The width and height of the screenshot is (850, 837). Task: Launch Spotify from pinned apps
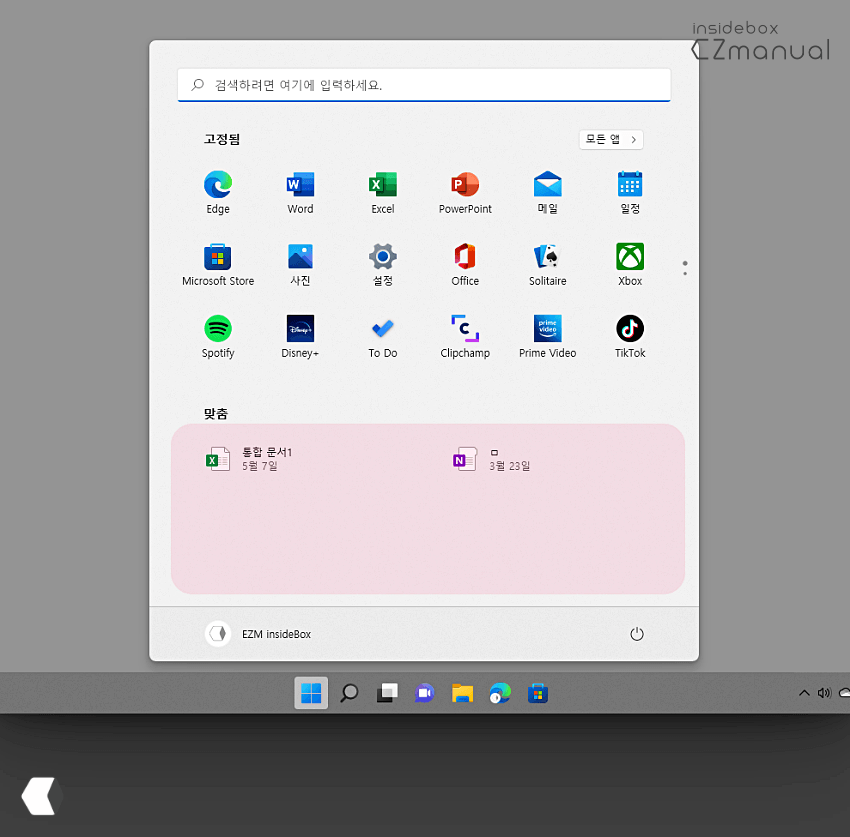217,328
